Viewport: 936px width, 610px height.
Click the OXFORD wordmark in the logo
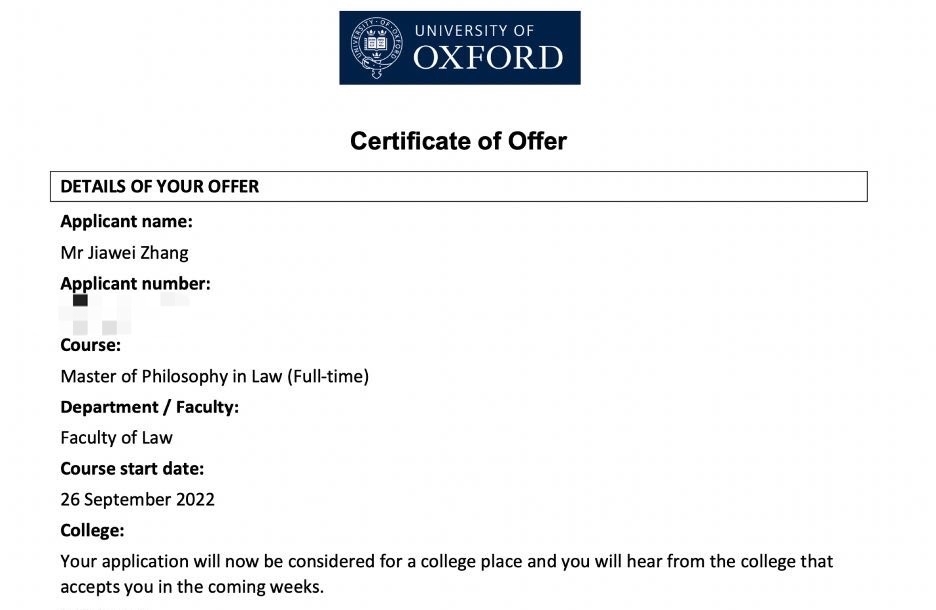(x=488, y=58)
